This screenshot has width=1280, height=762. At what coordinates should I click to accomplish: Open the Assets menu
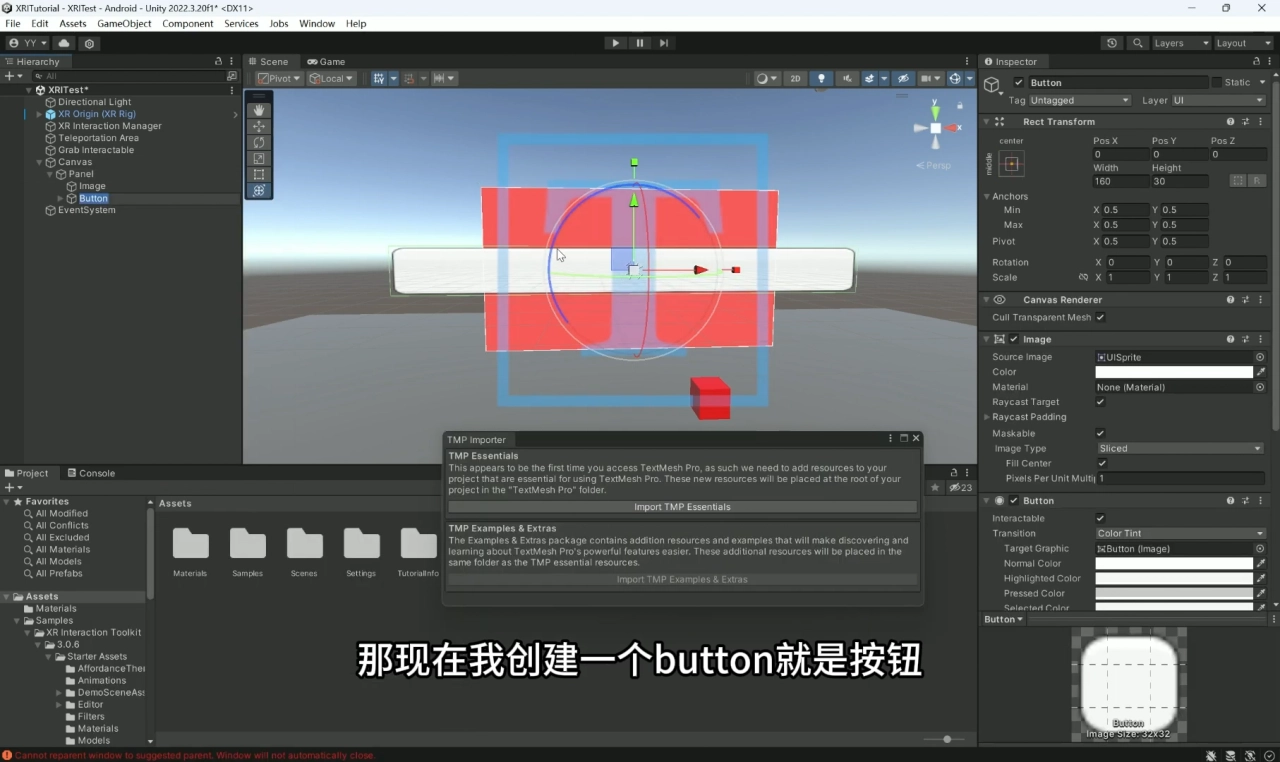[73, 23]
